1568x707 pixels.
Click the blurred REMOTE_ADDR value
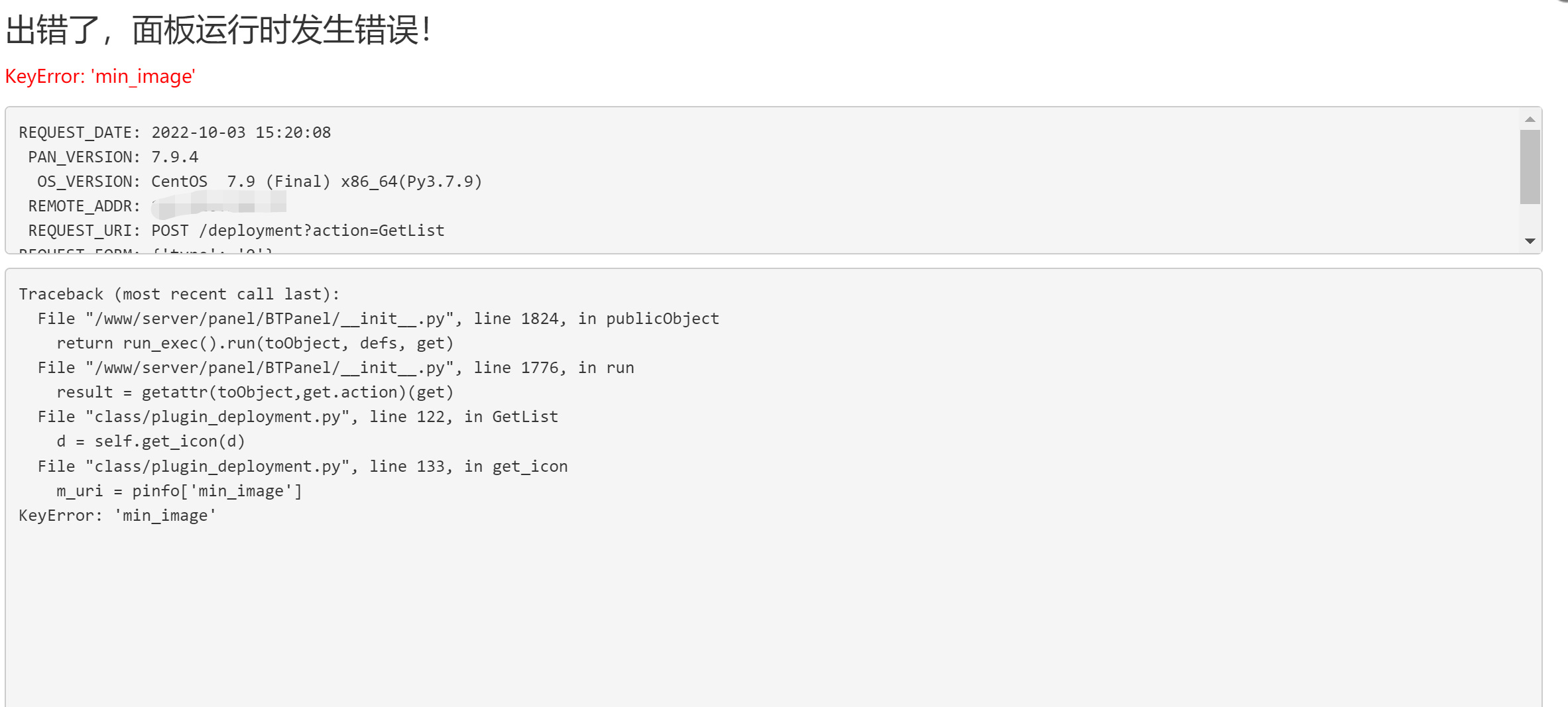(x=219, y=205)
